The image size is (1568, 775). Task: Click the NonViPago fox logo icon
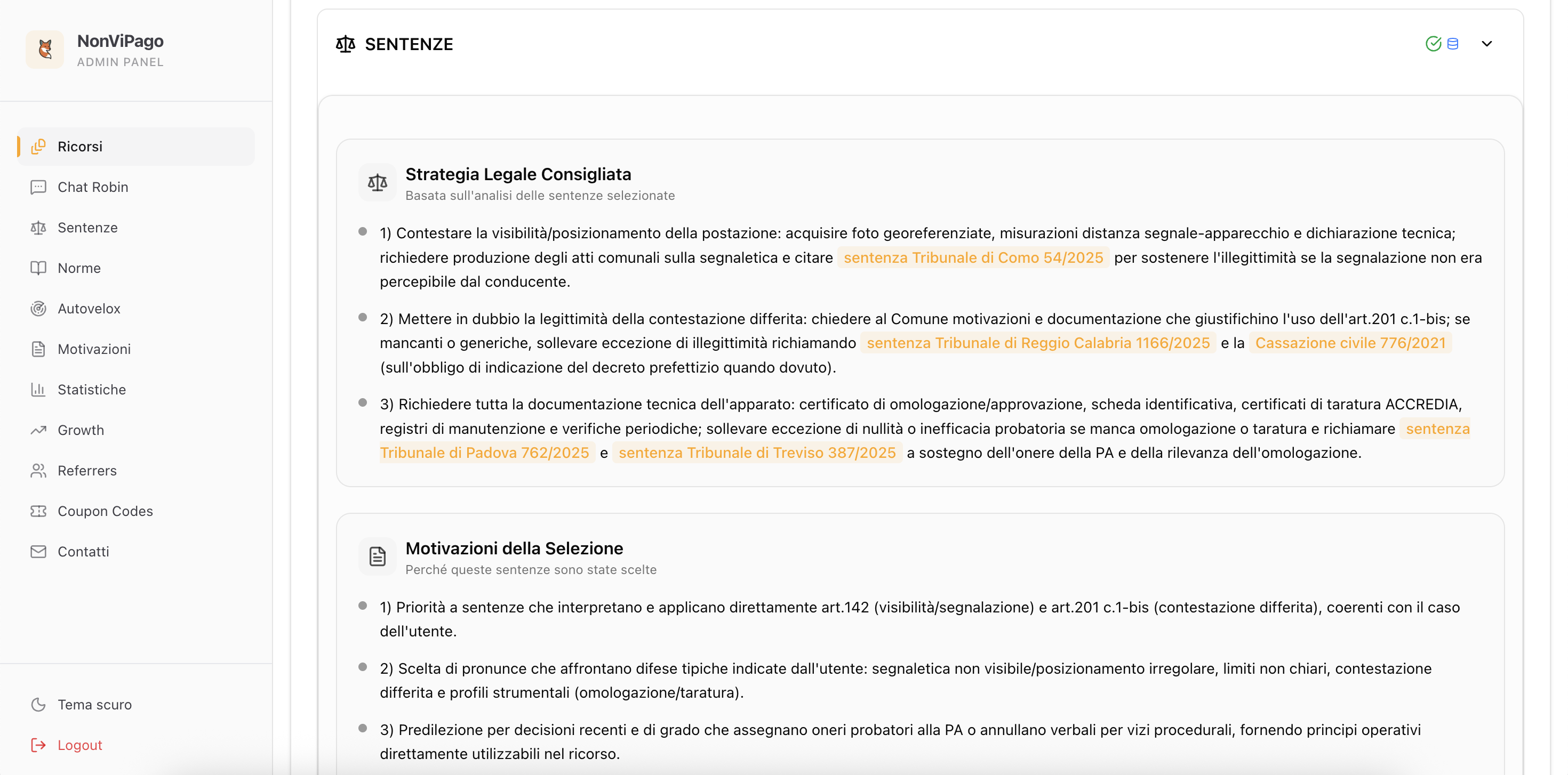[44, 49]
